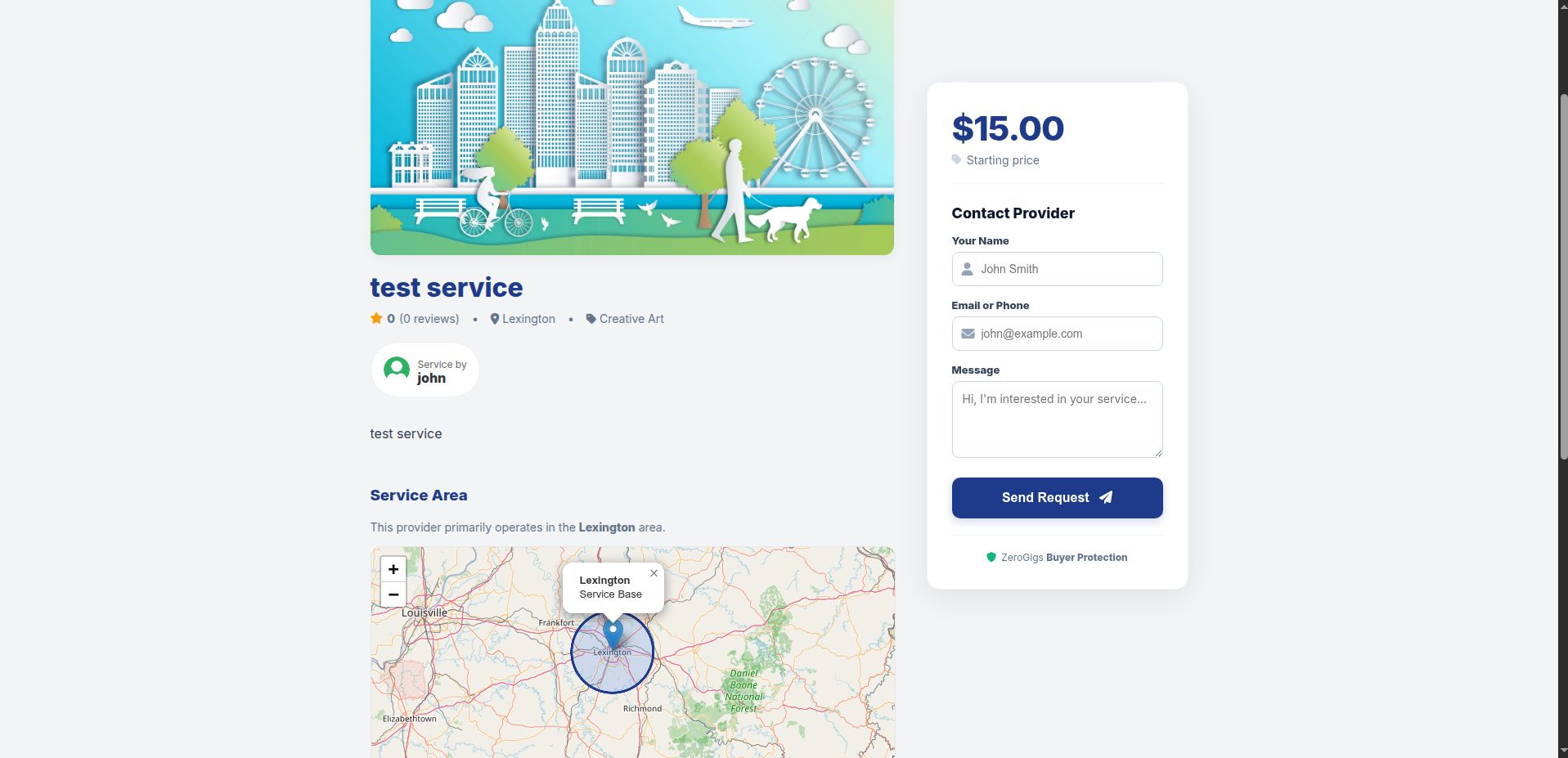The height and width of the screenshot is (758, 1568).
Task: Click into the Message text area
Action: coord(1057,419)
